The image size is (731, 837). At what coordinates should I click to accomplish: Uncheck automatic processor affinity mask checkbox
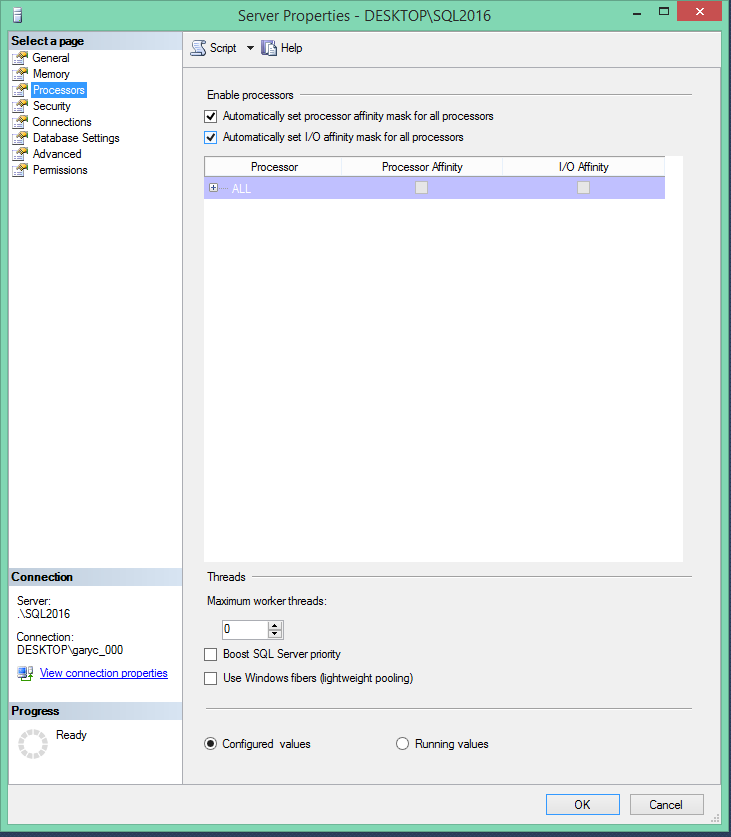(210, 116)
